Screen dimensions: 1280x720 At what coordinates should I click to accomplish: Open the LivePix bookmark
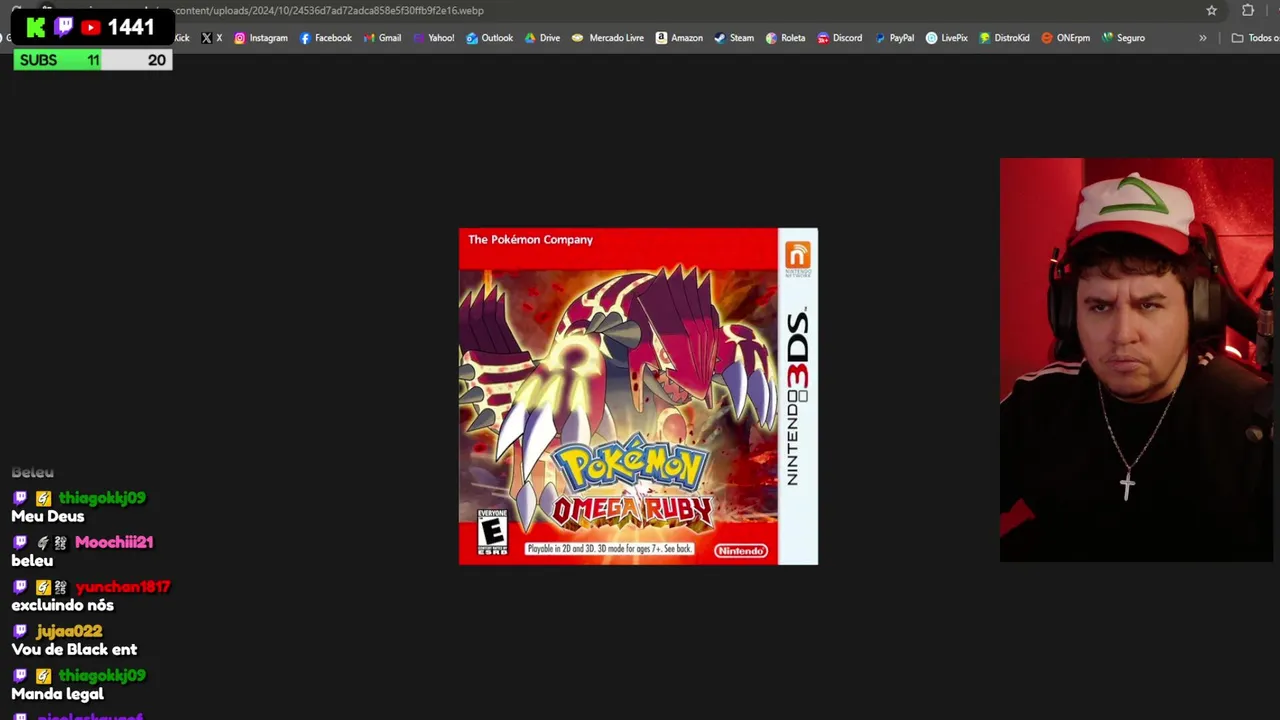947,38
